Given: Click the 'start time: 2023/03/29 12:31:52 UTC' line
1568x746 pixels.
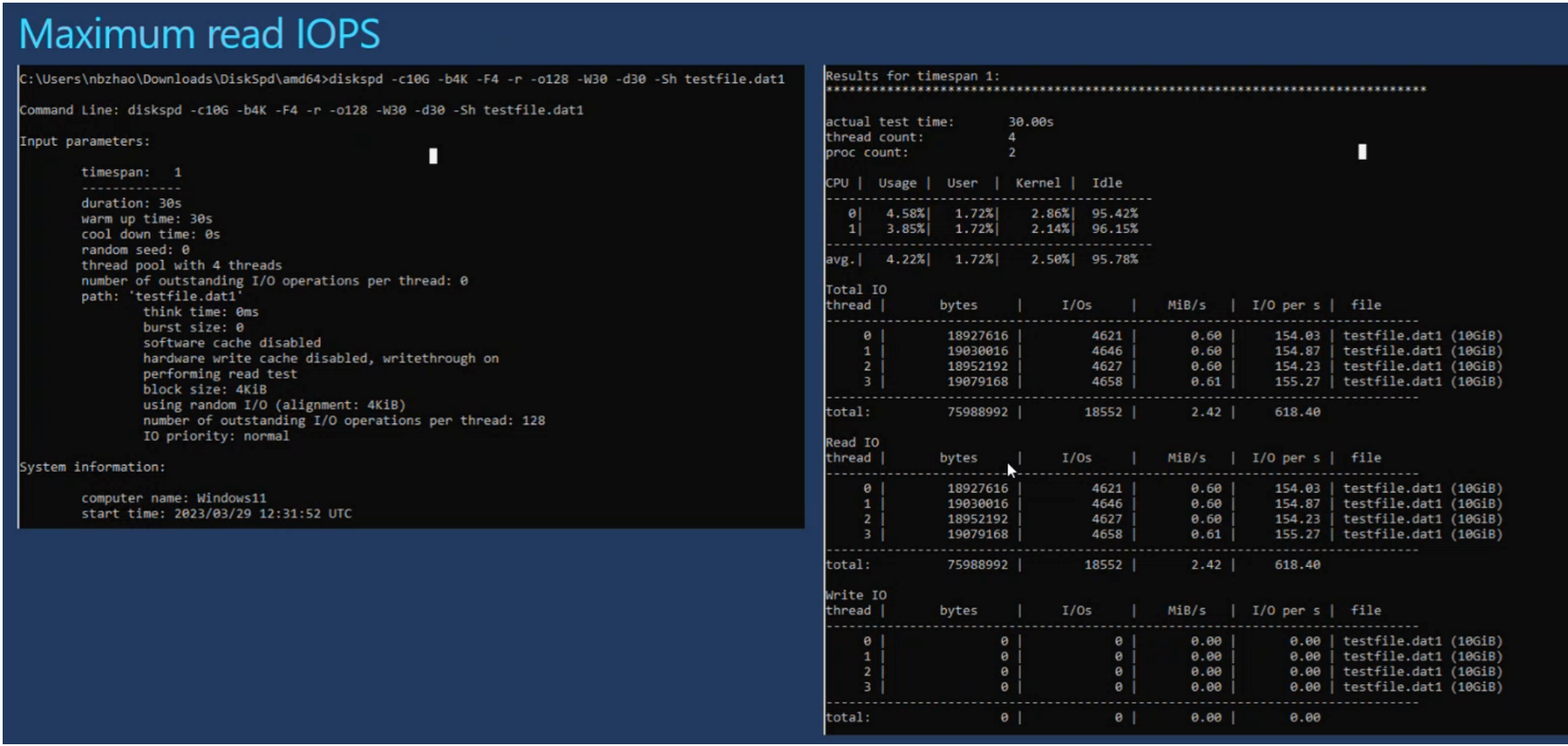Looking at the screenshot, I should [x=217, y=513].
